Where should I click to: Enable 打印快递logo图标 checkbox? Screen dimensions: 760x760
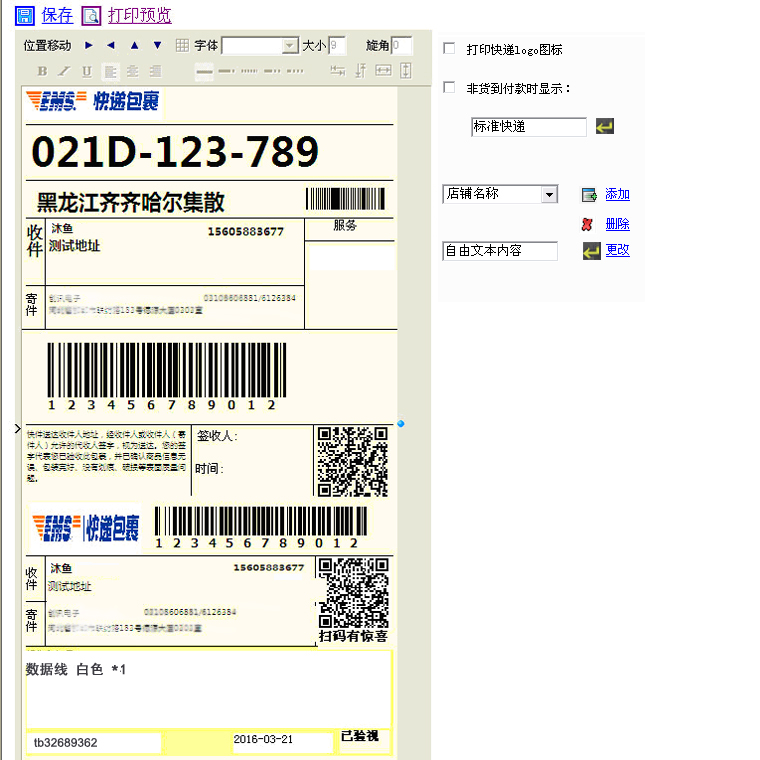click(x=449, y=49)
